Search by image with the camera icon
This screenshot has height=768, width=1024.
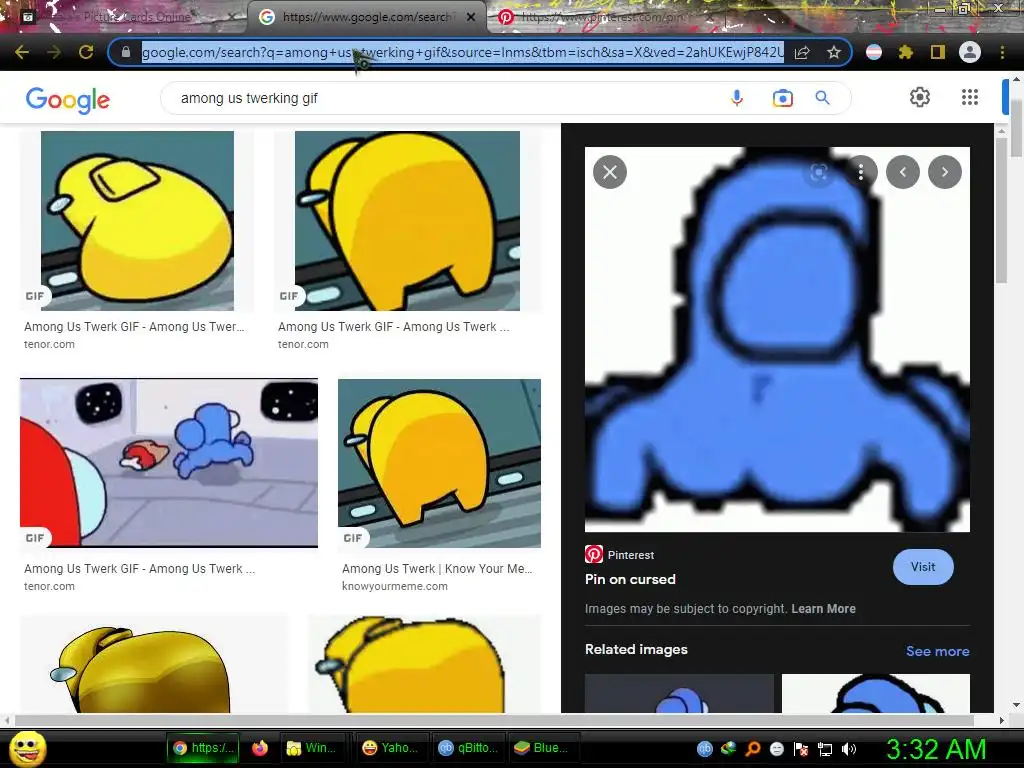(x=782, y=98)
